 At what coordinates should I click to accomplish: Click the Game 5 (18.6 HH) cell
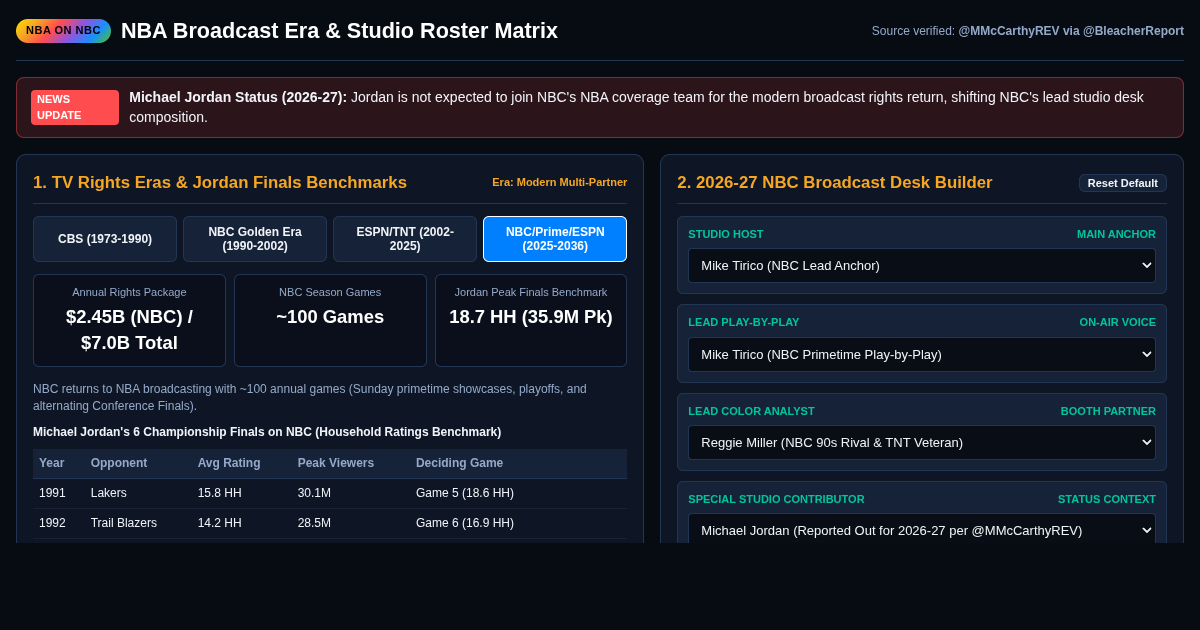tap(465, 493)
